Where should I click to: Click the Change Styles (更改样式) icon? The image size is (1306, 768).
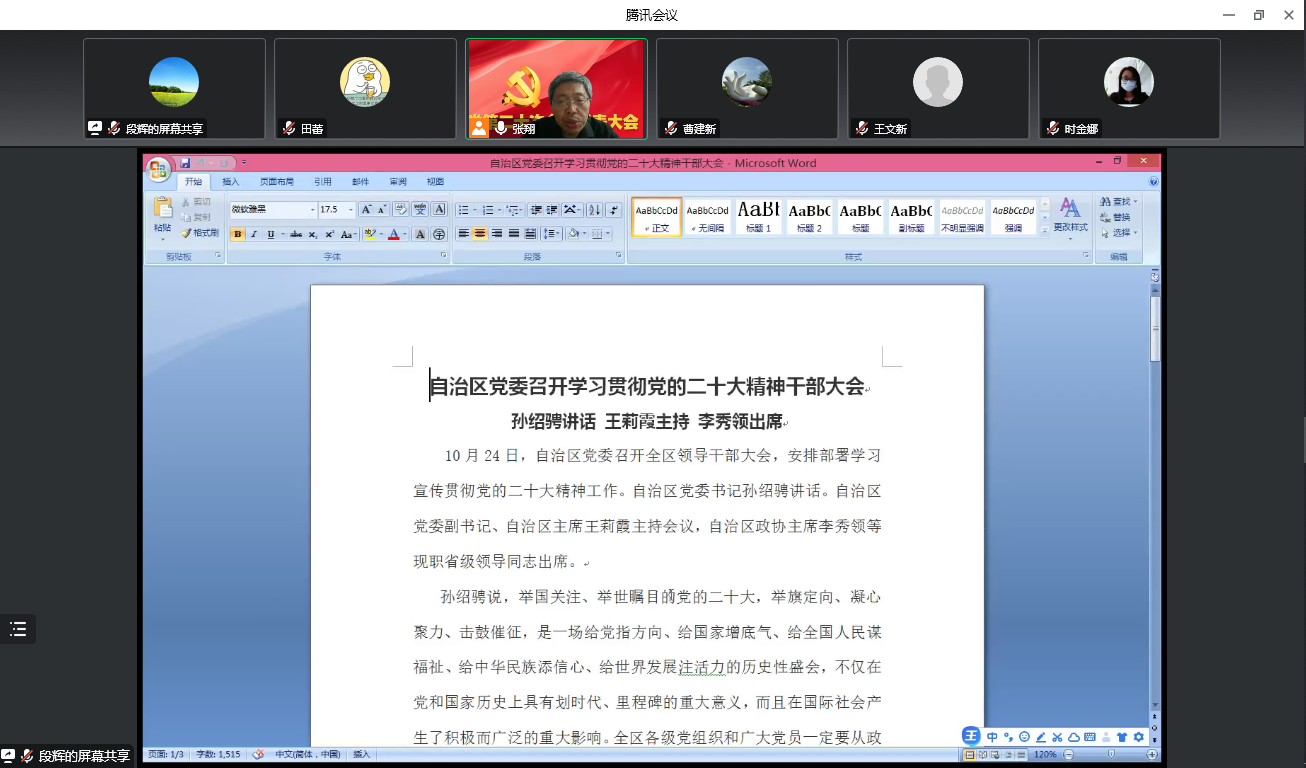(1070, 213)
